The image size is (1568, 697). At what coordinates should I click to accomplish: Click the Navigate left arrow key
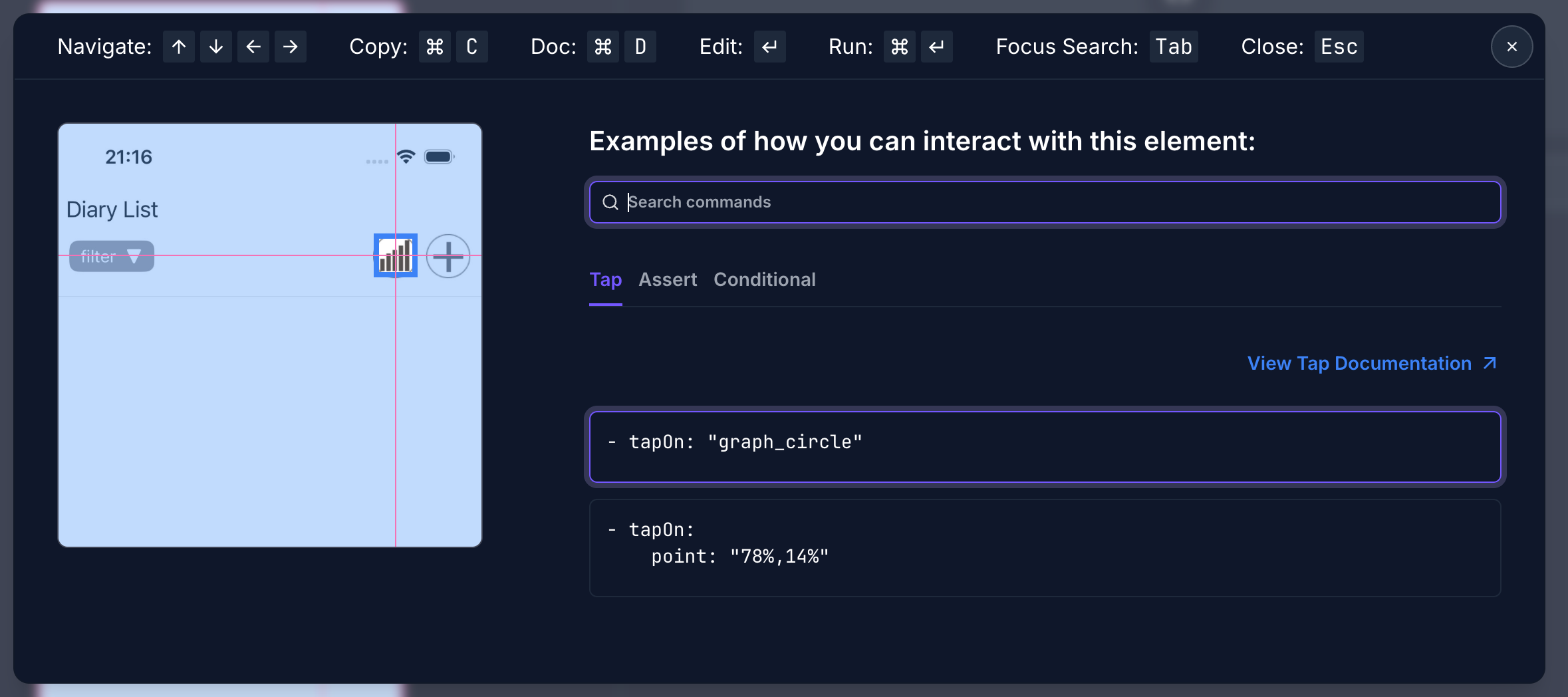click(253, 47)
